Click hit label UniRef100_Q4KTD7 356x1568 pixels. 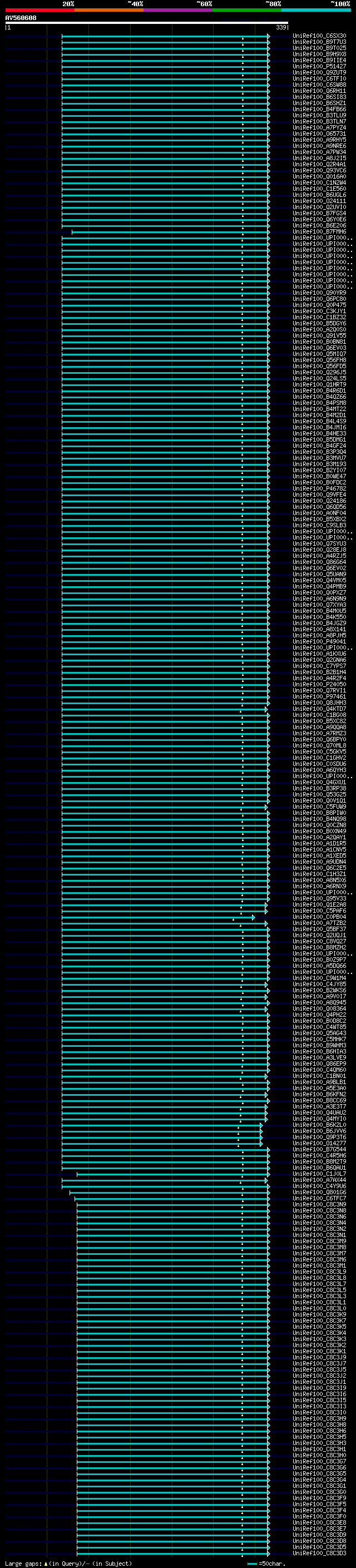point(319,709)
